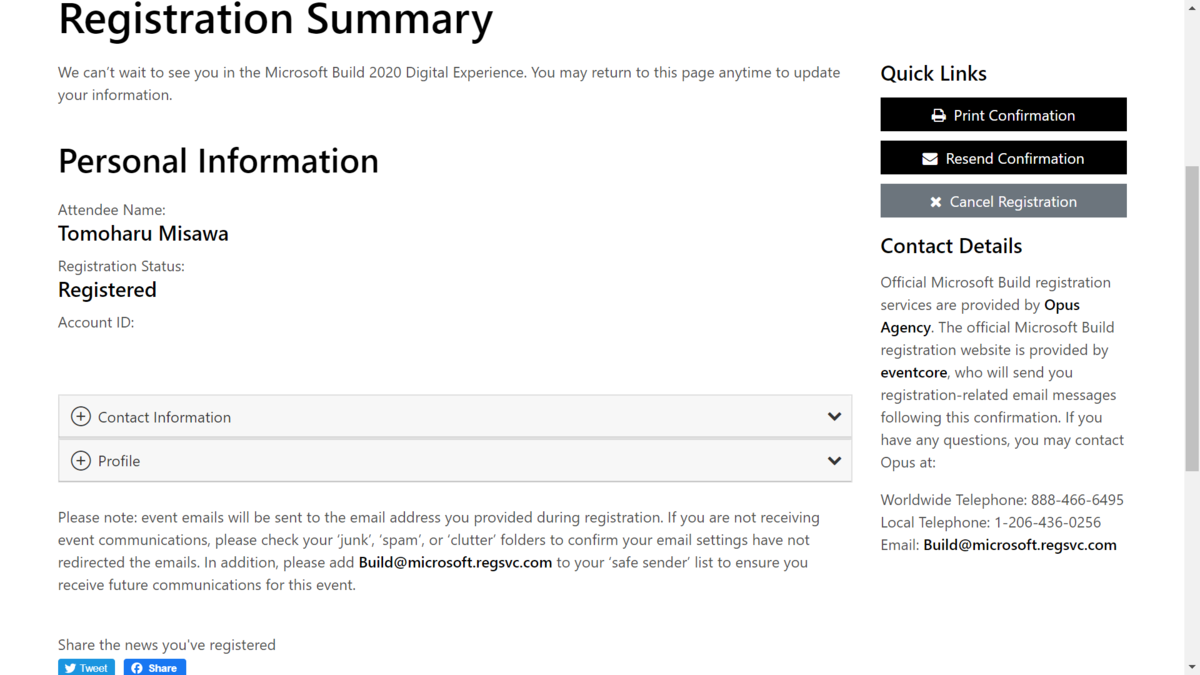Click the Personal Information heading
Image resolution: width=1200 pixels, height=675 pixels.
point(218,161)
